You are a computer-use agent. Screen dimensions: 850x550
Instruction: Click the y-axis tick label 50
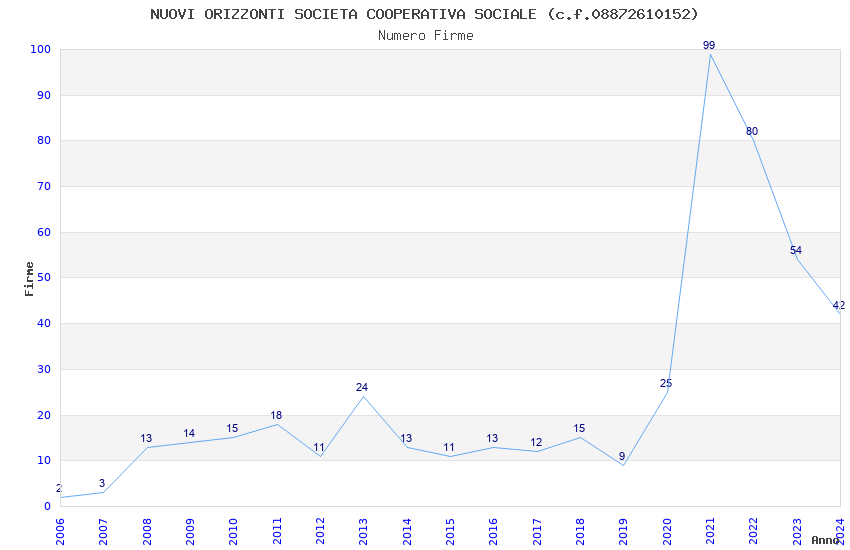click(x=44, y=277)
